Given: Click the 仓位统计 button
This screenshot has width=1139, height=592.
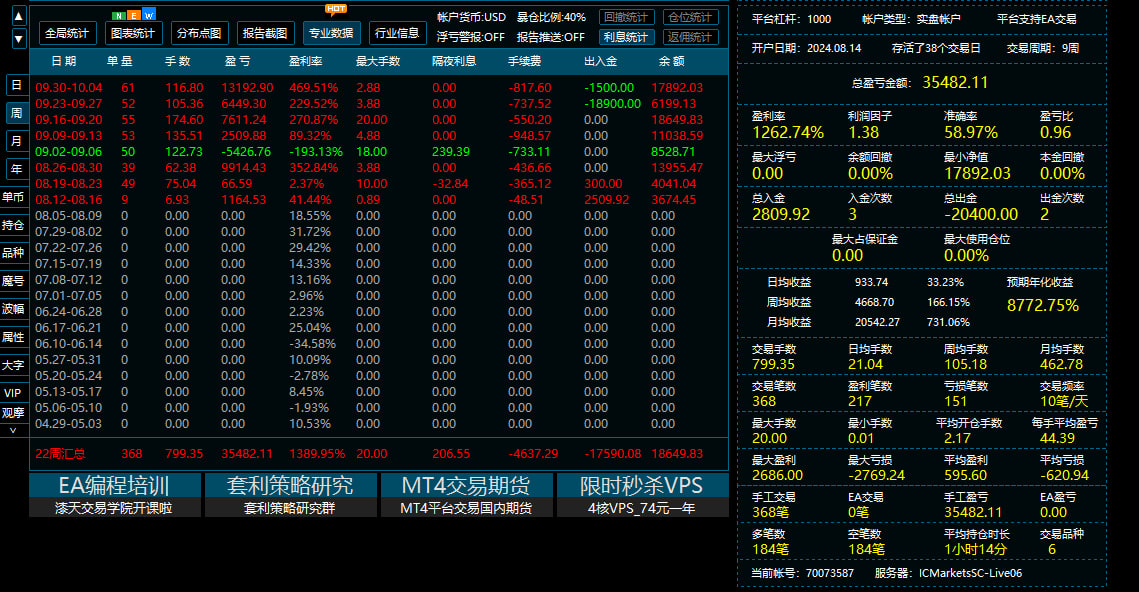Looking at the screenshot, I should click(x=690, y=17).
